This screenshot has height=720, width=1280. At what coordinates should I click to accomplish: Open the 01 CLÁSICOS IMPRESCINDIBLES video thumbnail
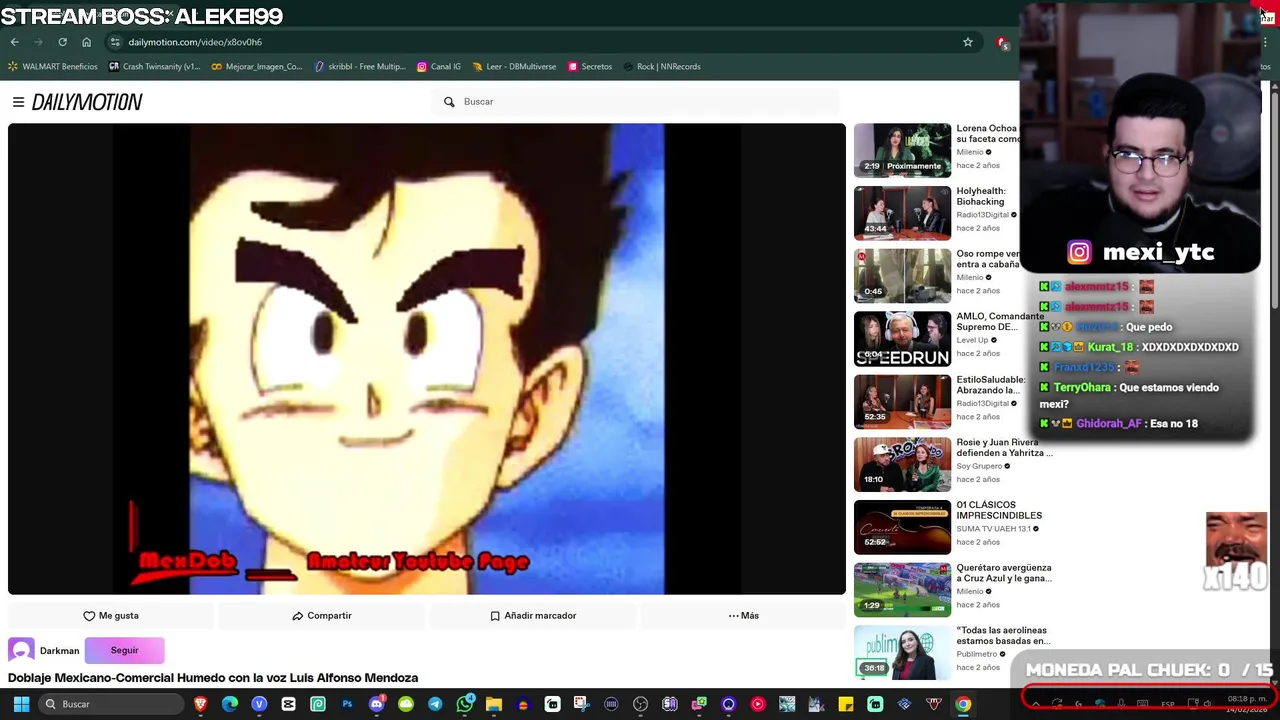point(902,527)
